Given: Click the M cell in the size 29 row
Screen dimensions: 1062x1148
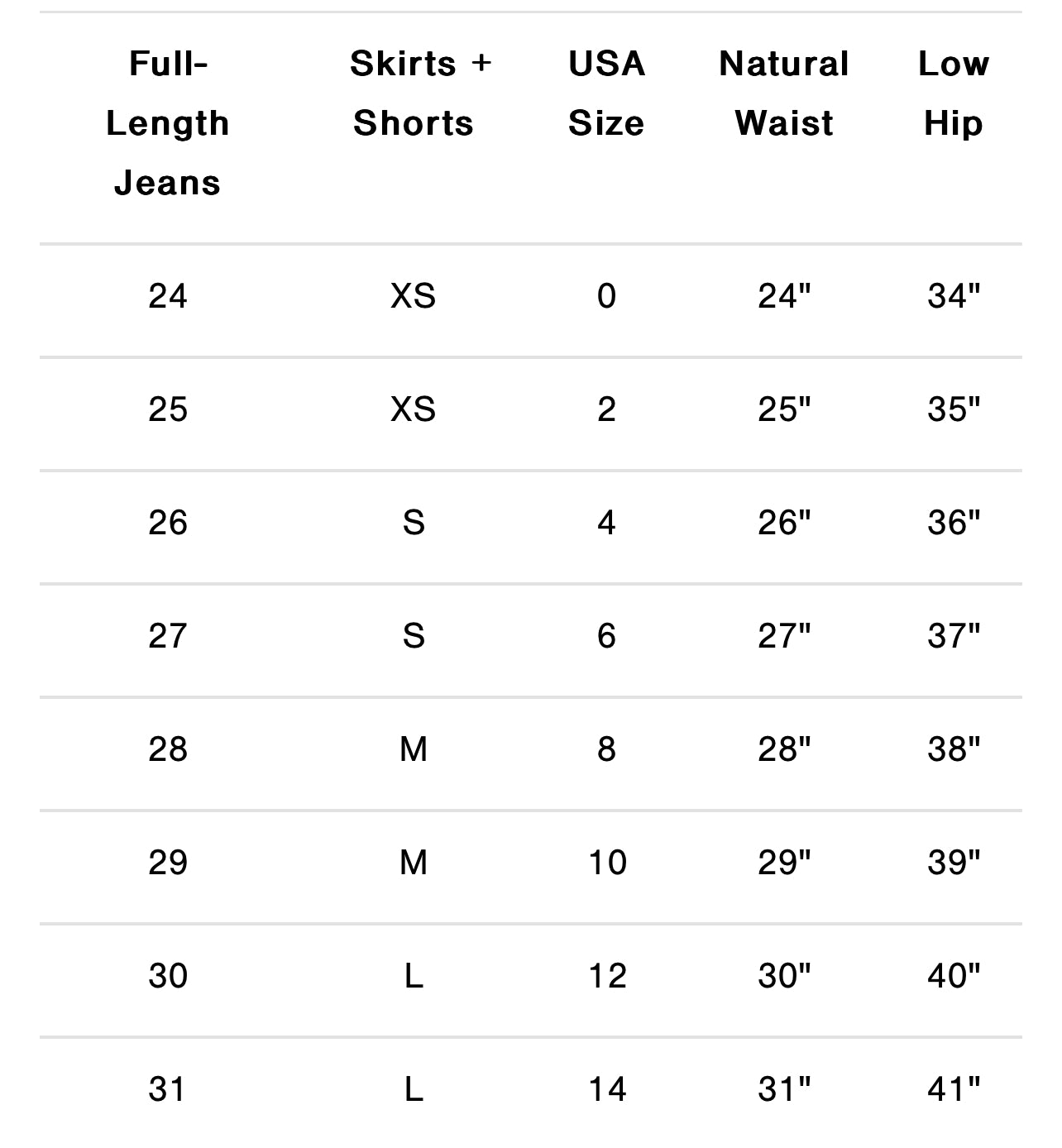Looking at the screenshot, I should point(414,863).
